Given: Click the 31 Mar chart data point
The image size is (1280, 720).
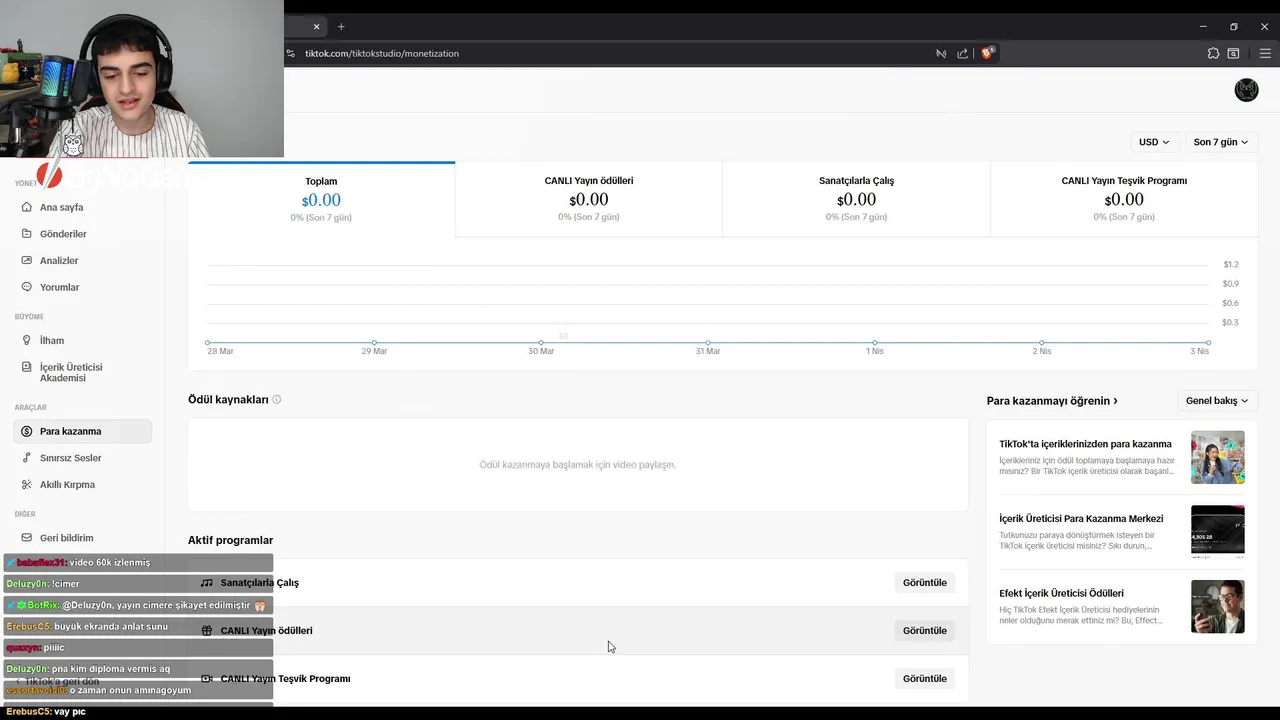Looking at the screenshot, I should (708, 343).
